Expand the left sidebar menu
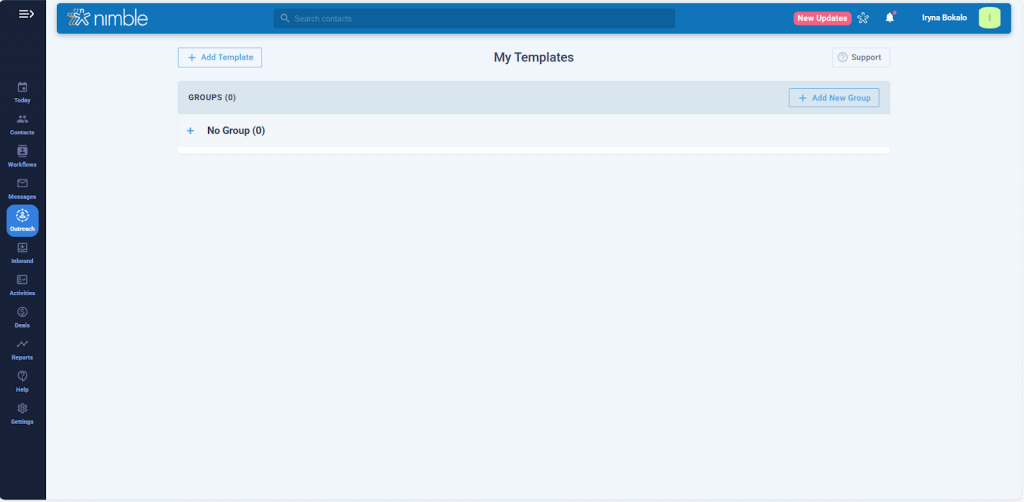Screen dimensions: 1024x502 click(x=26, y=13)
